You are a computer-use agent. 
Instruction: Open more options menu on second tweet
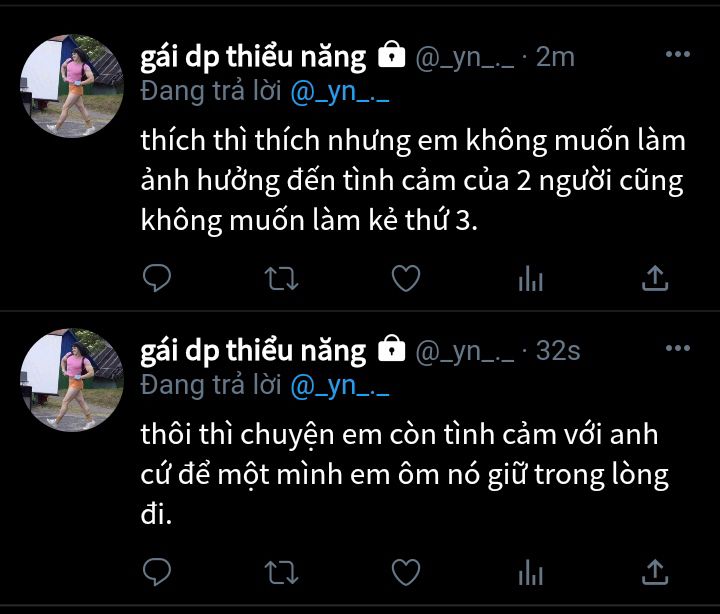click(678, 348)
